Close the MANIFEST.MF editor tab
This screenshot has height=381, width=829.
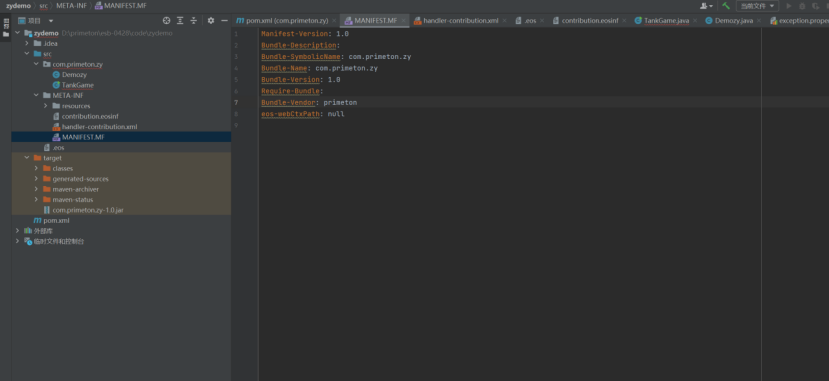404,21
